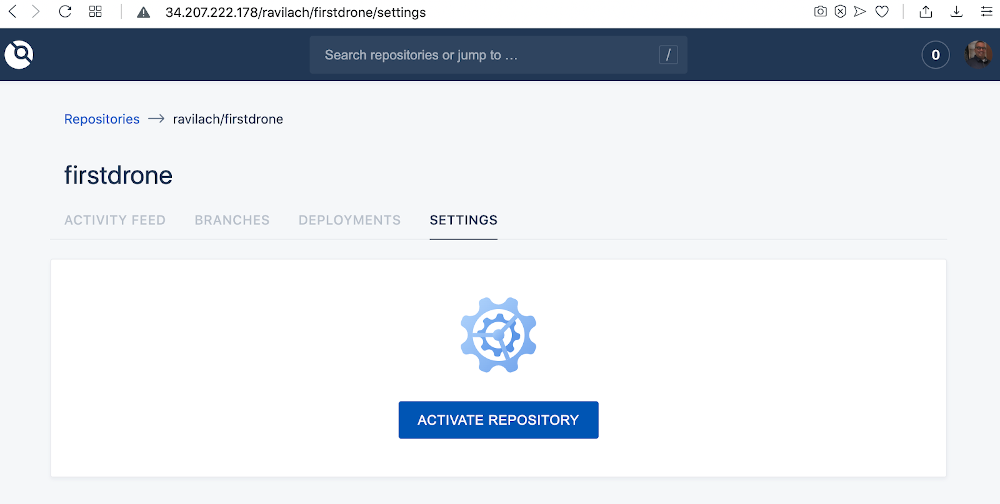1000x504 pixels.
Task: Select the address bar URL
Action: (295, 12)
